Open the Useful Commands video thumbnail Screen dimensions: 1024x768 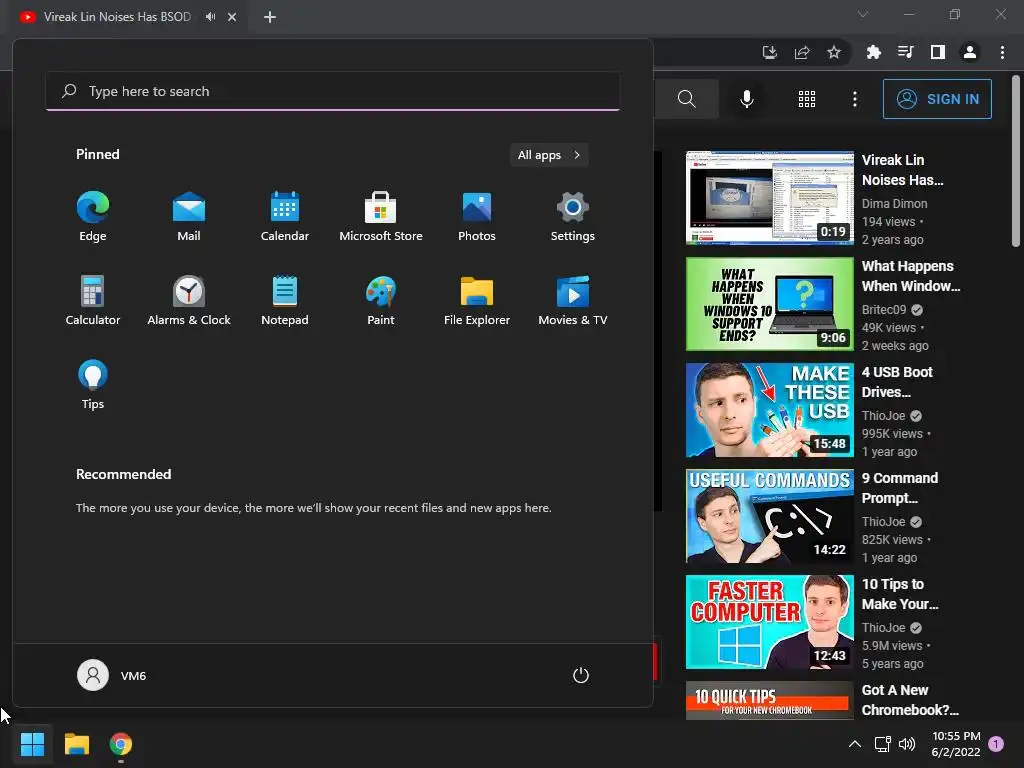point(769,516)
